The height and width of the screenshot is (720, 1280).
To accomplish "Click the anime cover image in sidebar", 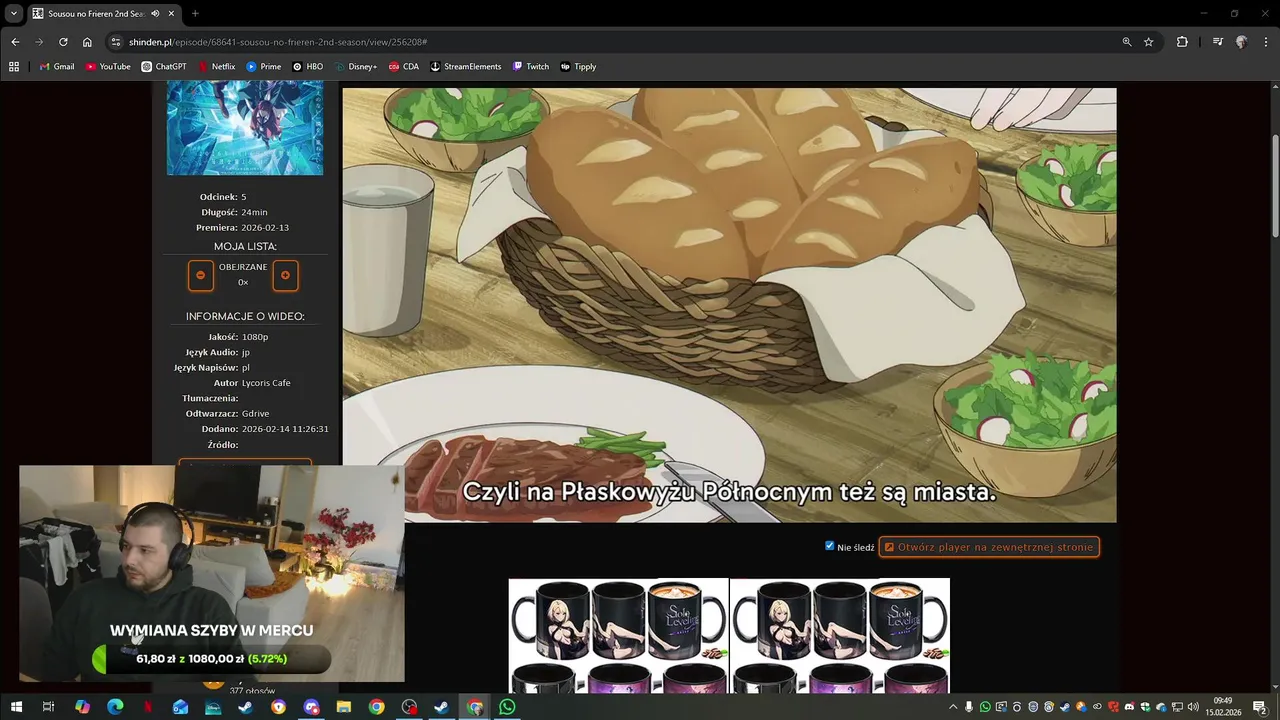I will [245, 129].
